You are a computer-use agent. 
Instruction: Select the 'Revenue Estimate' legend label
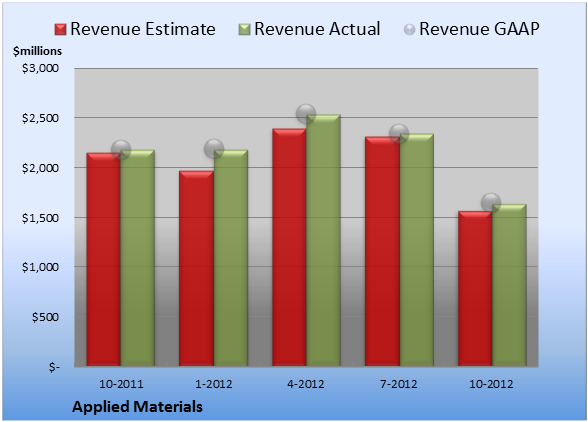point(143,29)
